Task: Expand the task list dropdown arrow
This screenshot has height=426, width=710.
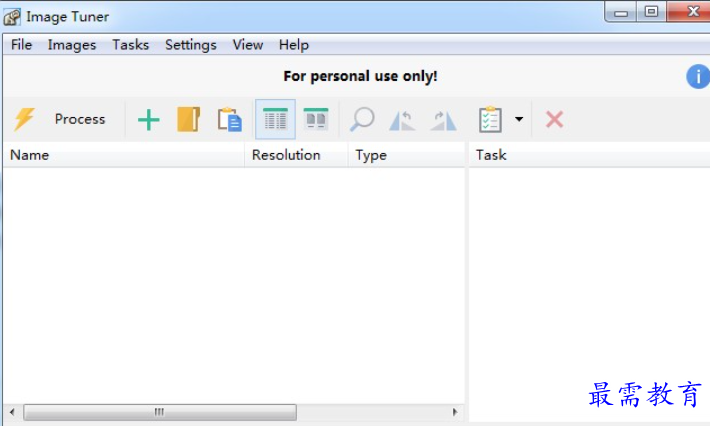Action: (519, 119)
